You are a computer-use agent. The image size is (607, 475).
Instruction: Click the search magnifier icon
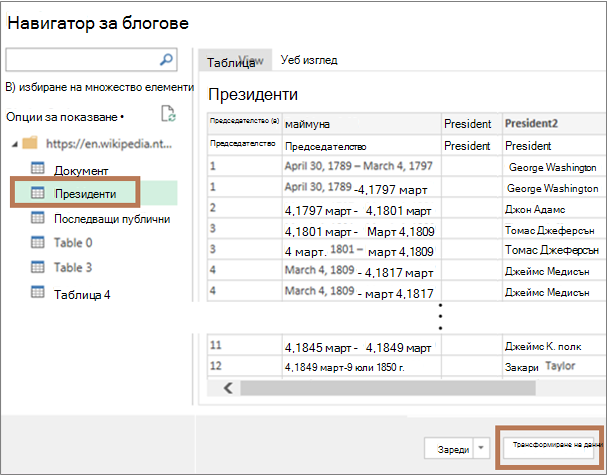point(166,60)
